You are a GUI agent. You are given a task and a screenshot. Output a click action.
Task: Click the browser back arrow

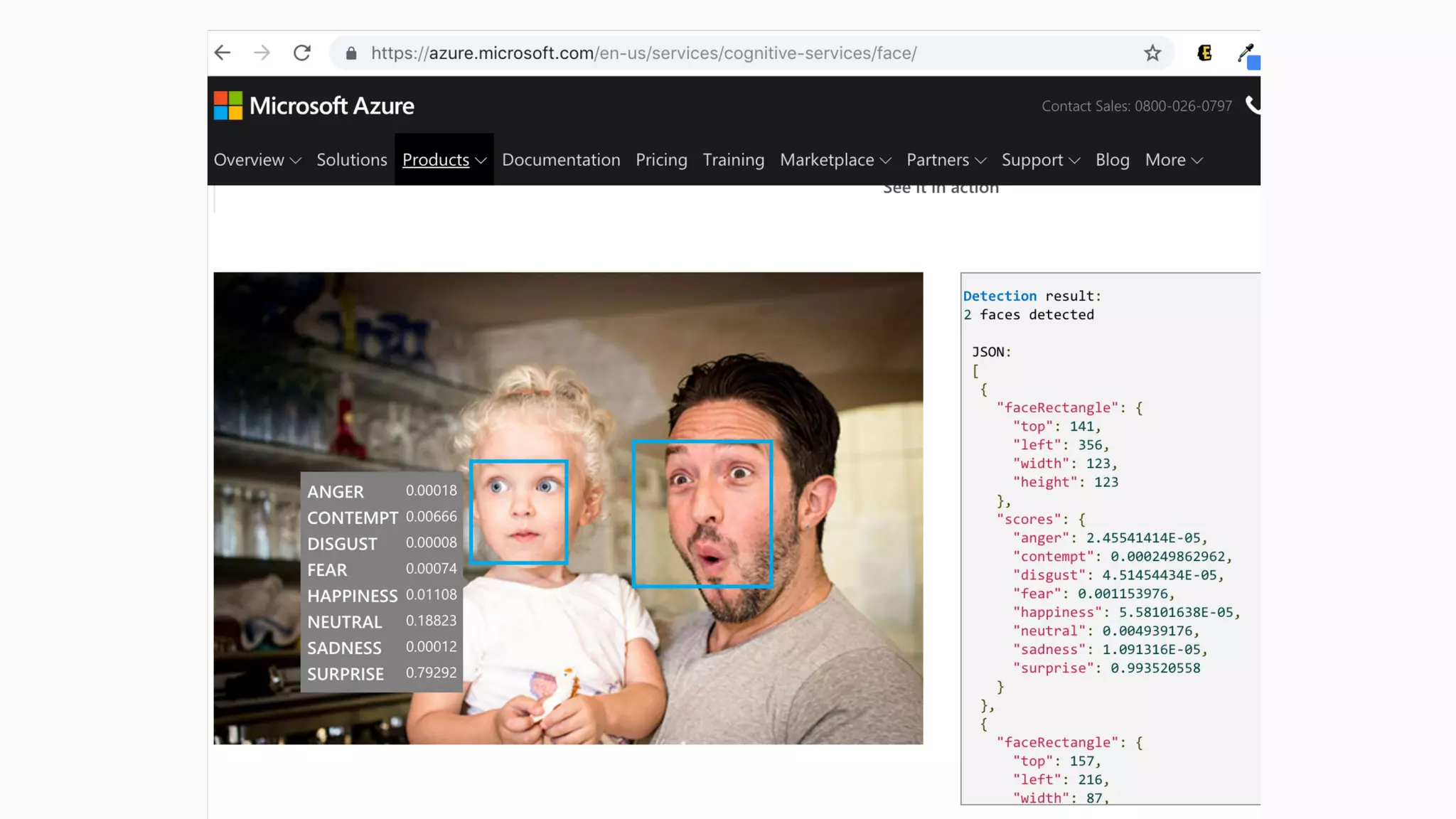[223, 53]
